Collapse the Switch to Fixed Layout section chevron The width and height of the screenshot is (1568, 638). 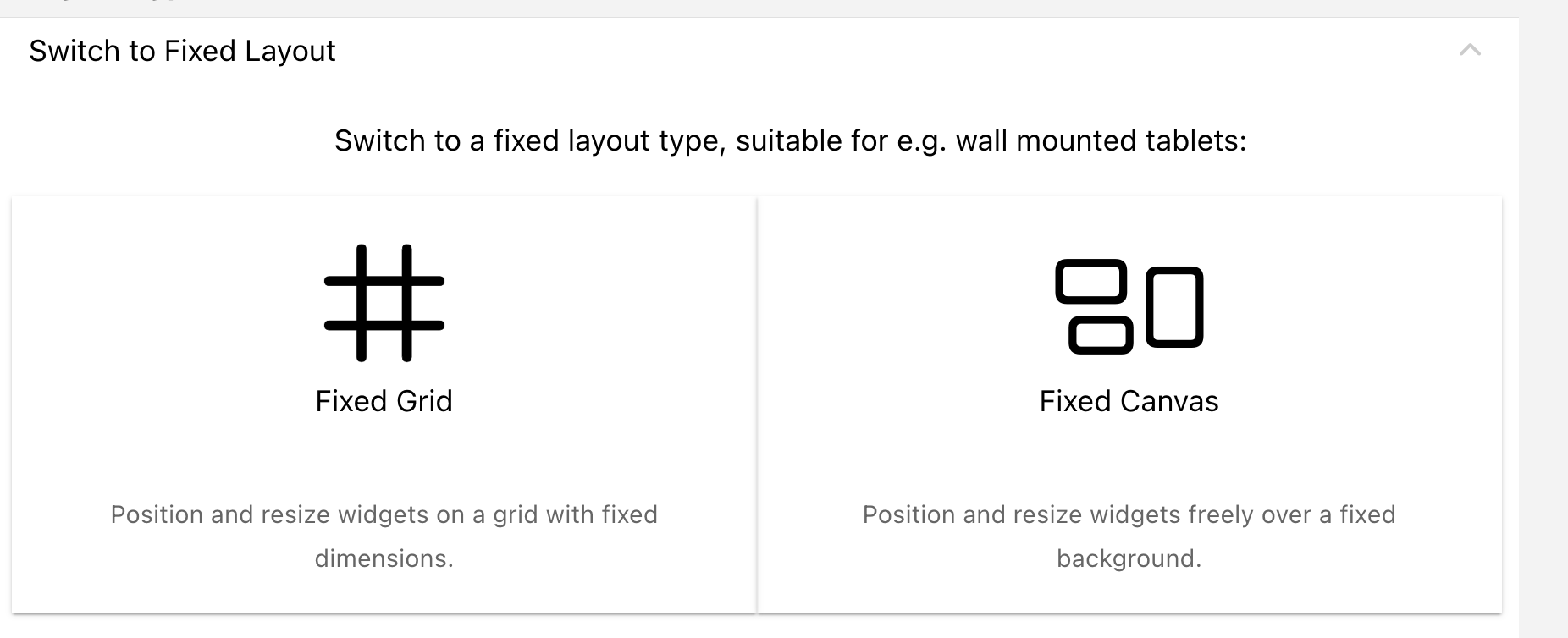click(x=1470, y=51)
